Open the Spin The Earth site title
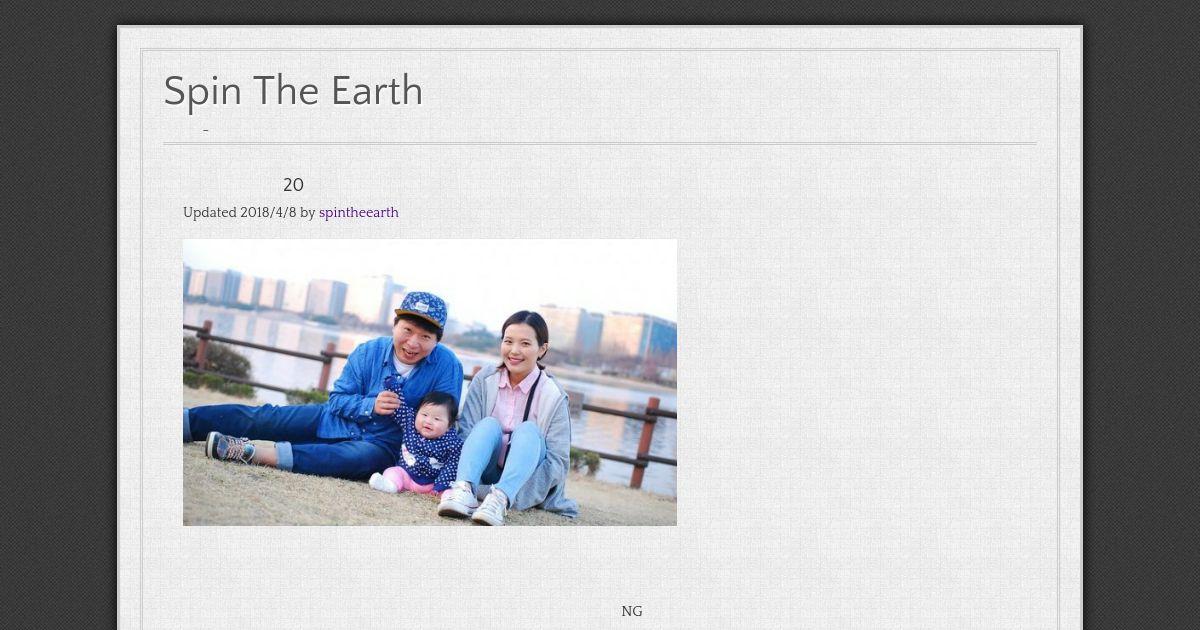Viewport: 1200px width, 630px height. (x=293, y=91)
